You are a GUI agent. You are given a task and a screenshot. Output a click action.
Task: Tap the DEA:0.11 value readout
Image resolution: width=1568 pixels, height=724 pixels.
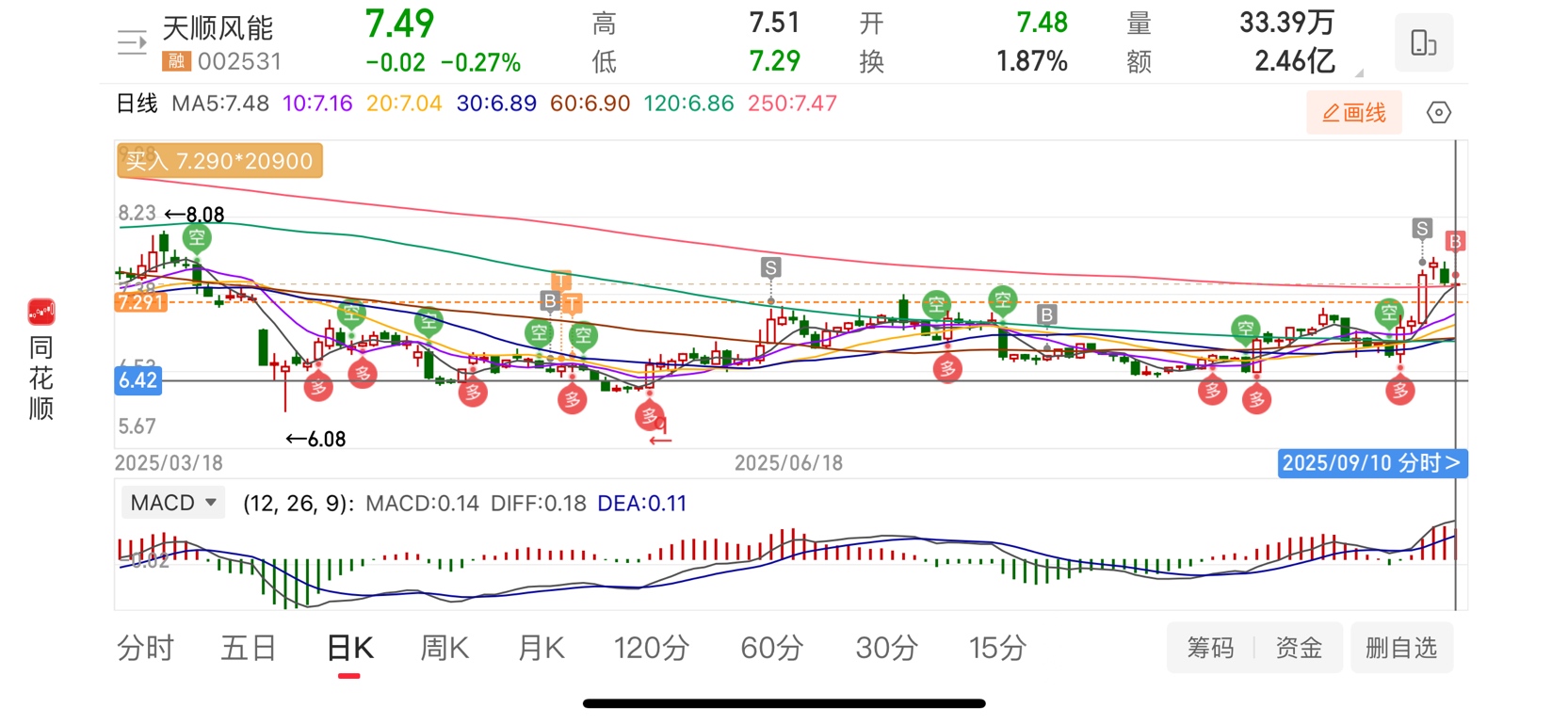point(642,504)
